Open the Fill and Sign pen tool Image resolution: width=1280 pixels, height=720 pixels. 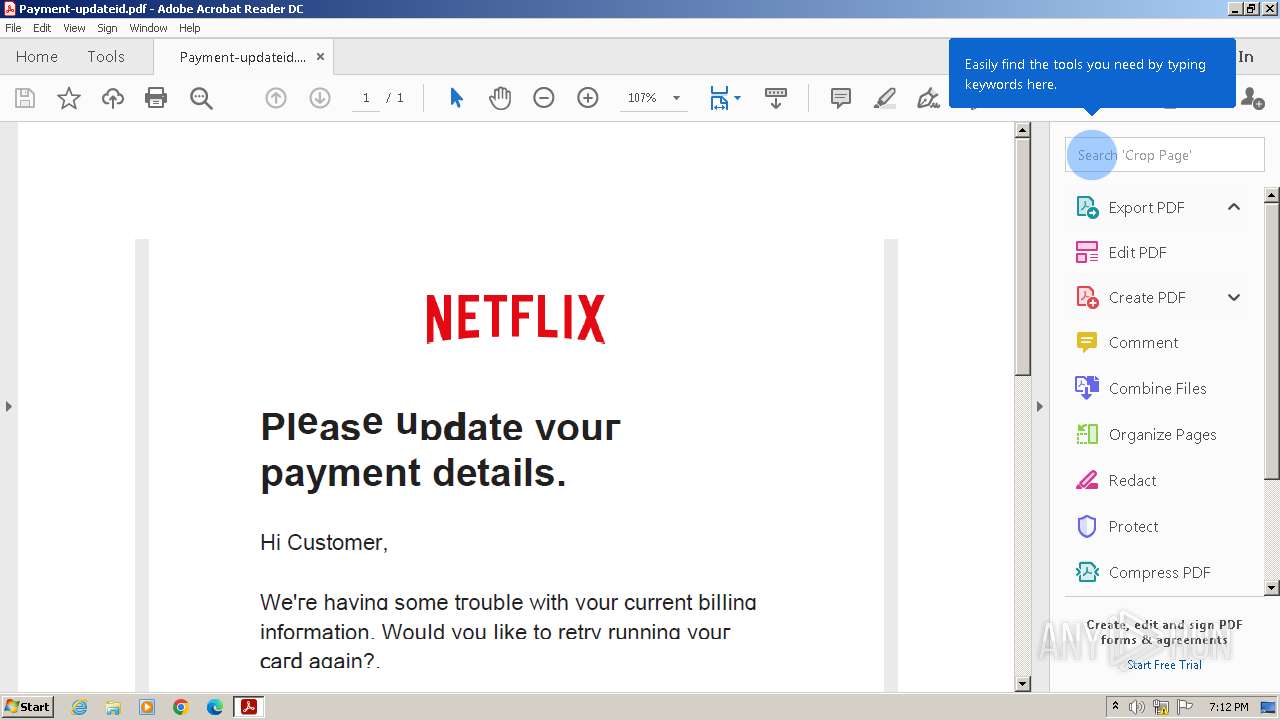coord(929,98)
